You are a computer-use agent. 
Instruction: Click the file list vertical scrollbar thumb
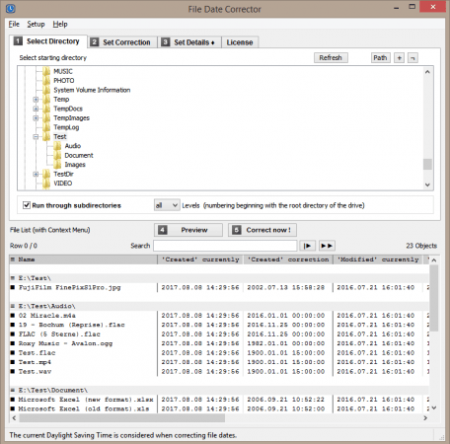pos(434,298)
